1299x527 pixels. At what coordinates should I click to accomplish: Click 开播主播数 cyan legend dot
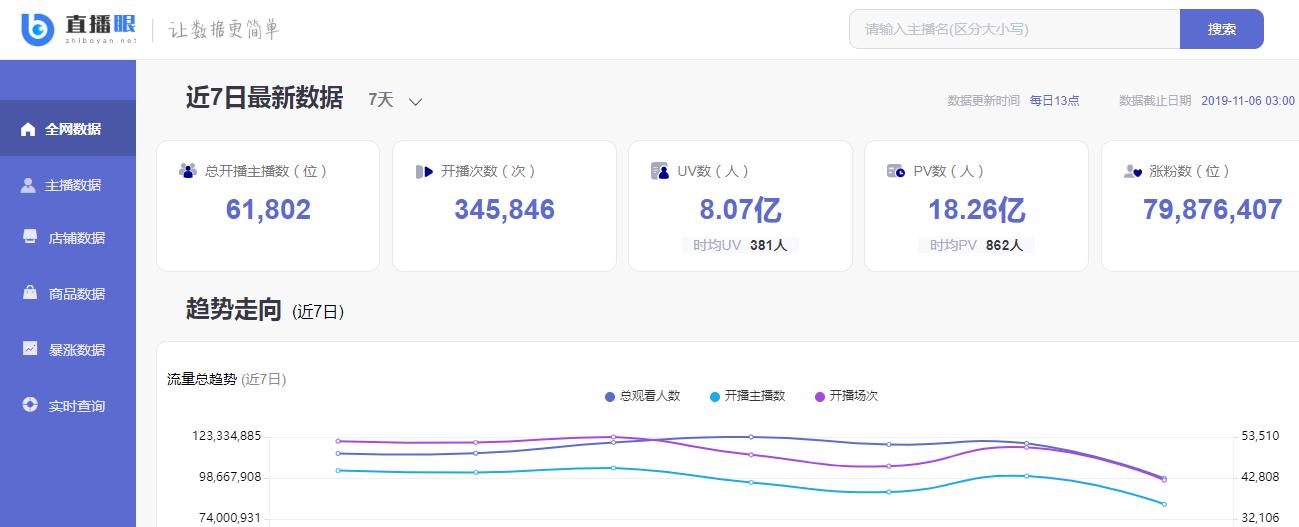pos(715,397)
